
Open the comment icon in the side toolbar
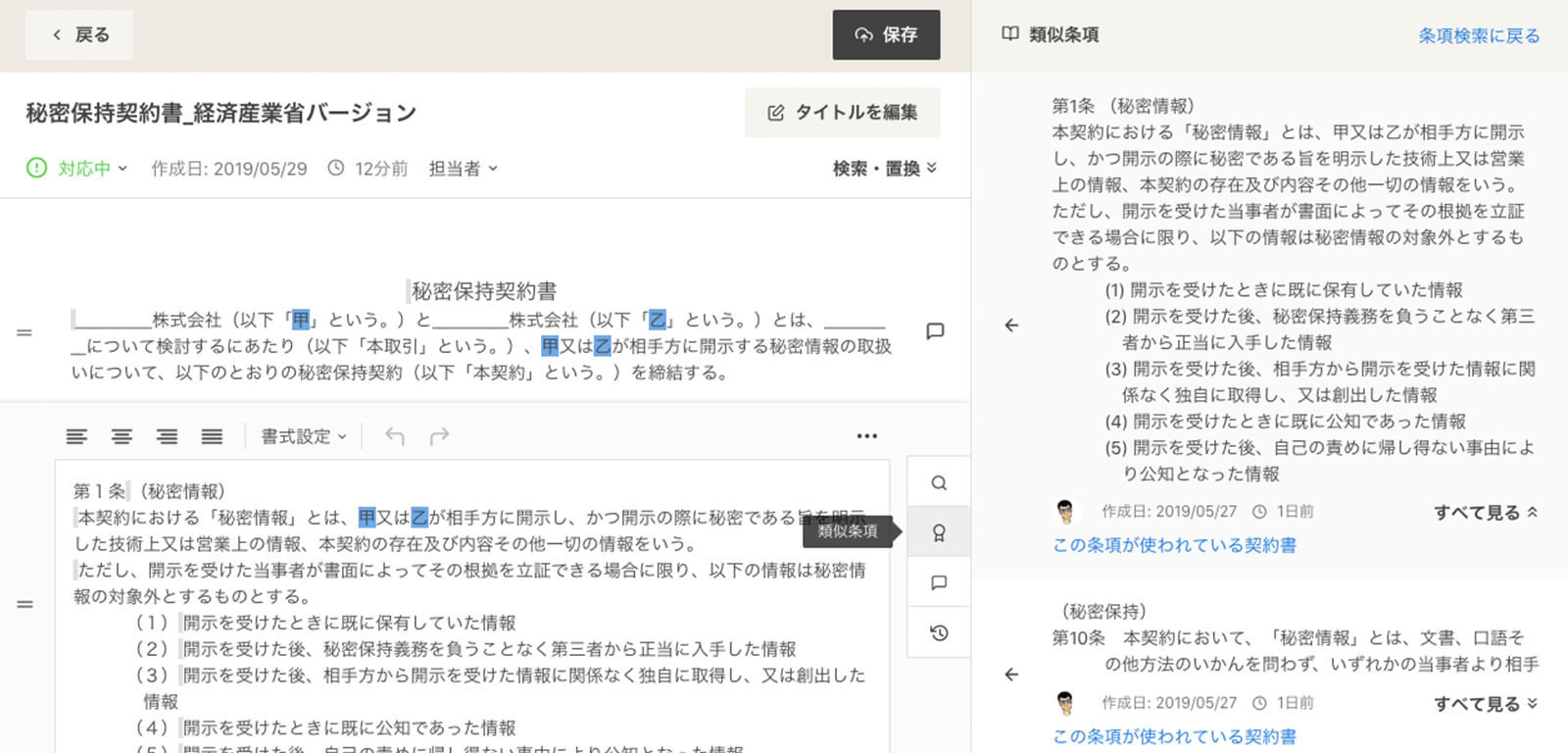[x=939, y=582]
